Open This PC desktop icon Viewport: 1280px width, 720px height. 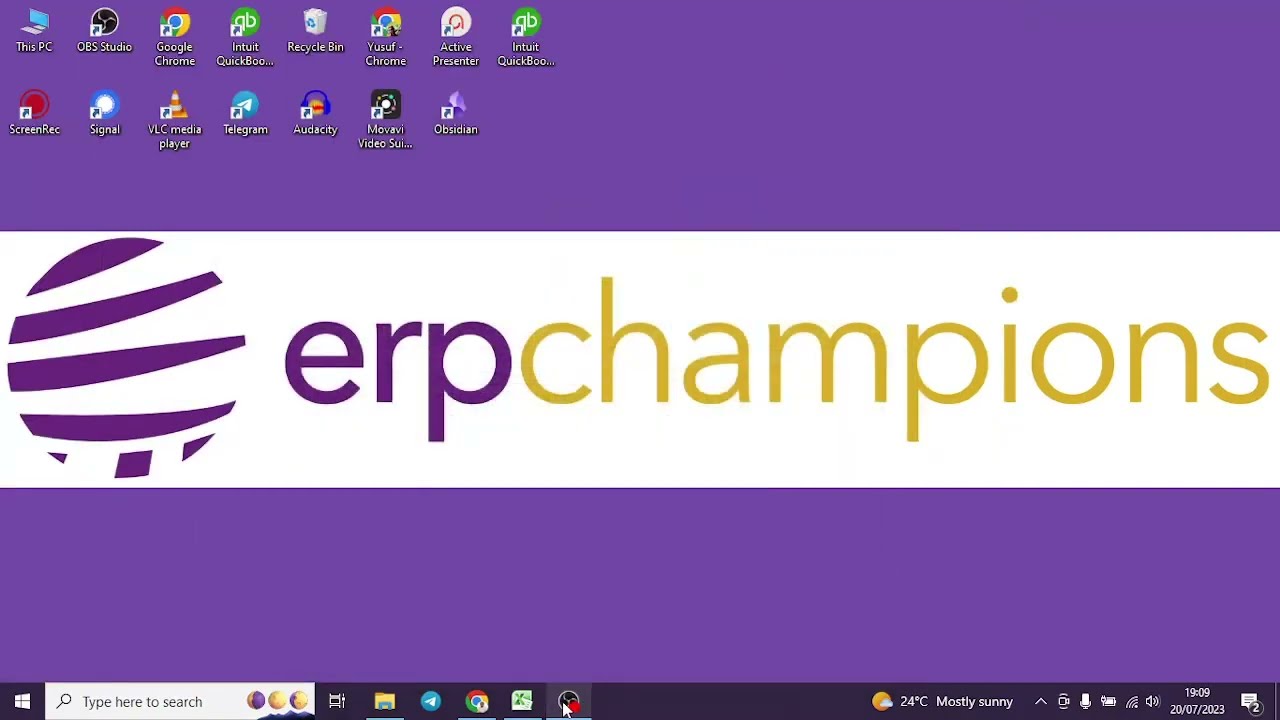(34, 31)
